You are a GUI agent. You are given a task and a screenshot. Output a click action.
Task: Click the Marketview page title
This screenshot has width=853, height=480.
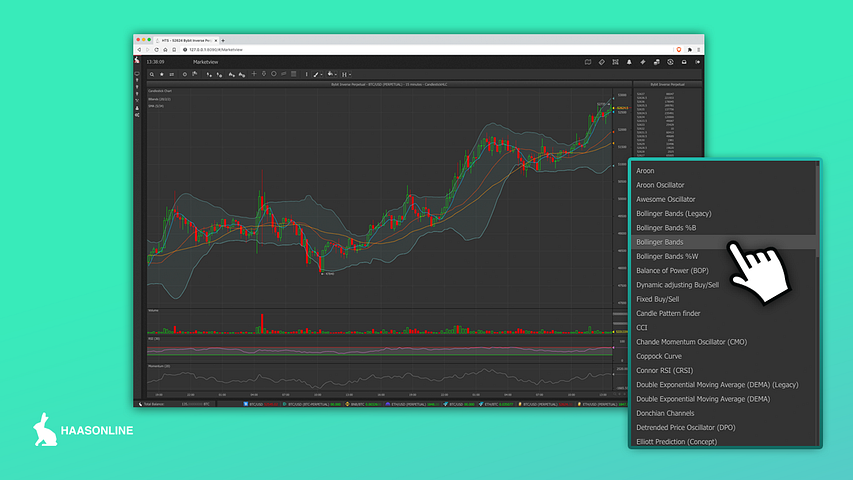click(205, 62)
